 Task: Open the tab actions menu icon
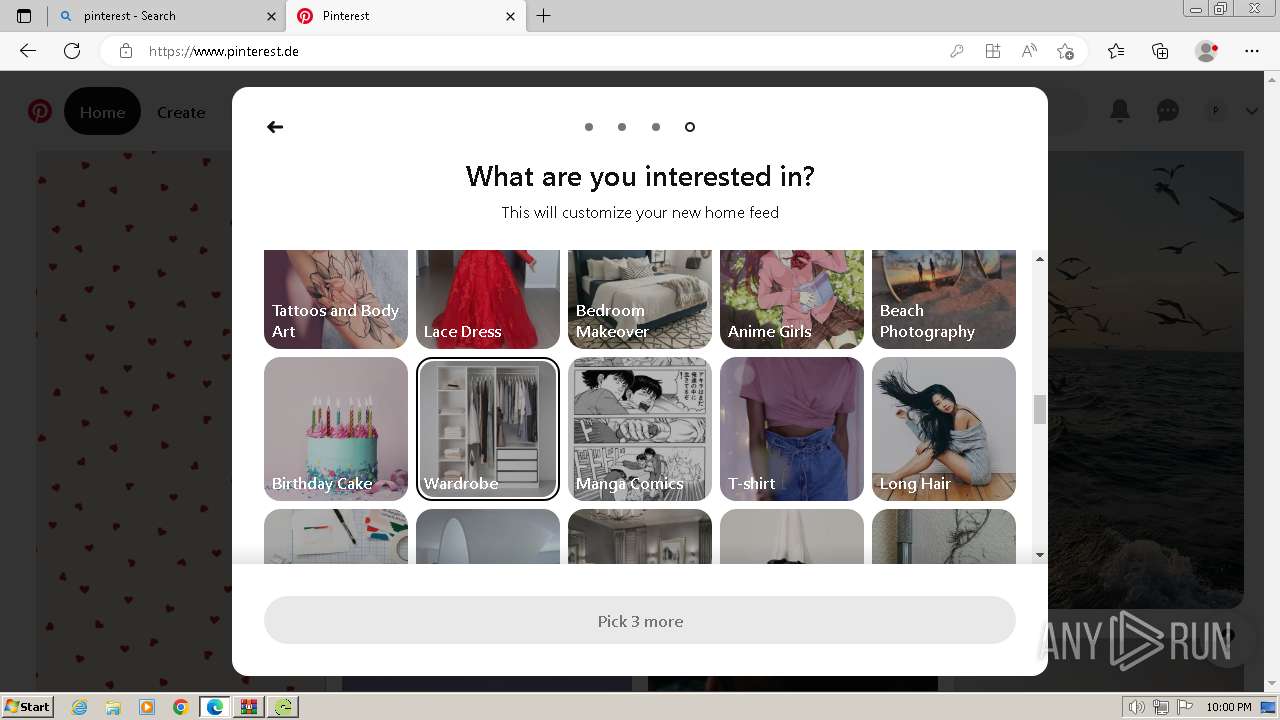[x=24, y=16]
